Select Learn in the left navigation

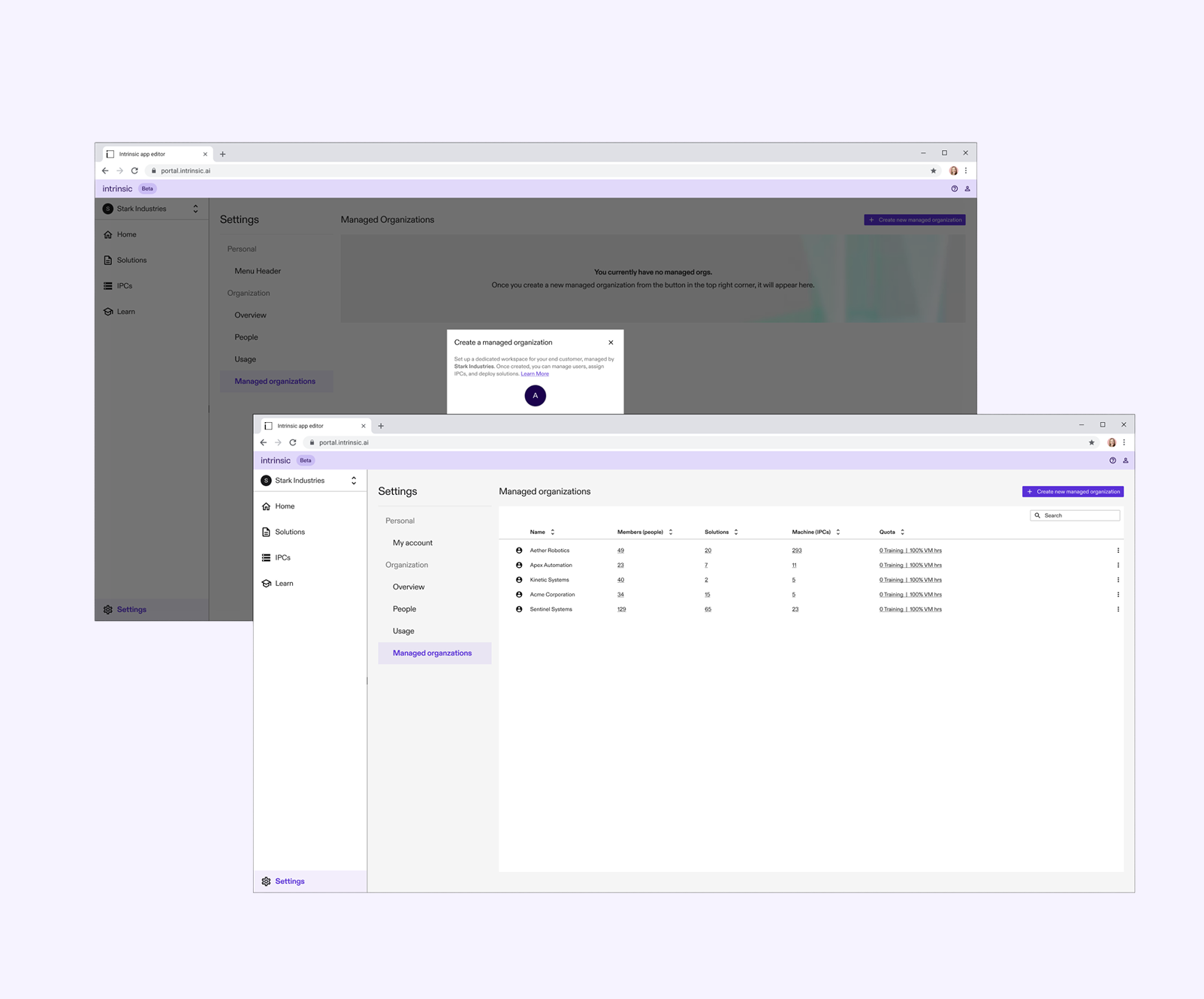click(x=284, y=583)
